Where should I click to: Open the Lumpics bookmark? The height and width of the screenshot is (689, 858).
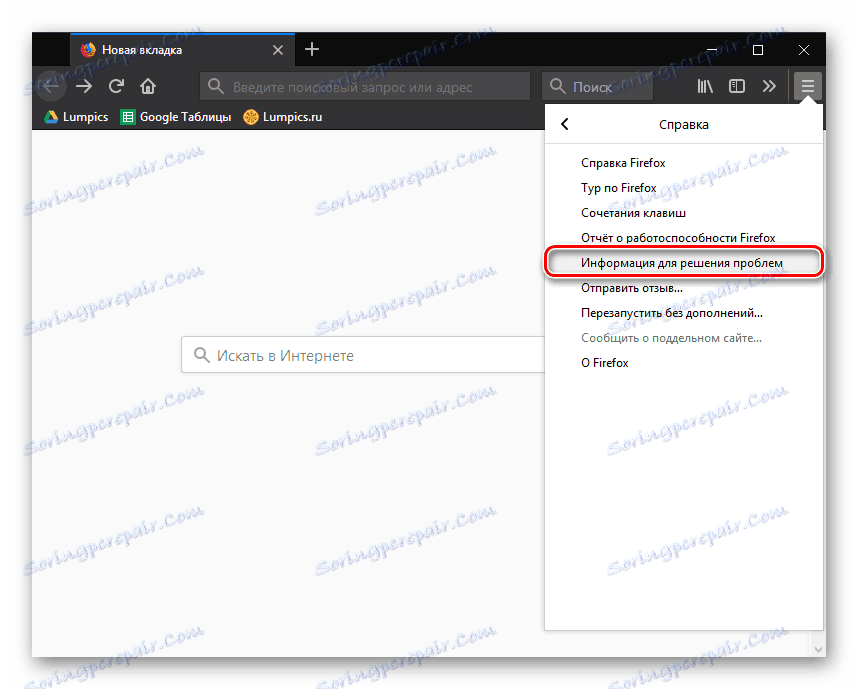click(76, 117)
